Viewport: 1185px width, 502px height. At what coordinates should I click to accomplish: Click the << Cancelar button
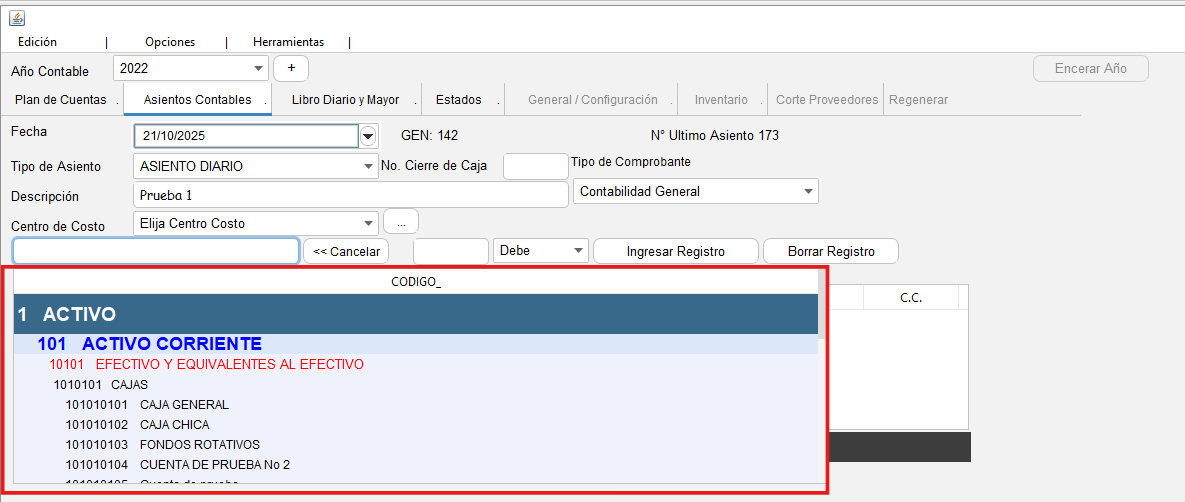click(346, 251)
